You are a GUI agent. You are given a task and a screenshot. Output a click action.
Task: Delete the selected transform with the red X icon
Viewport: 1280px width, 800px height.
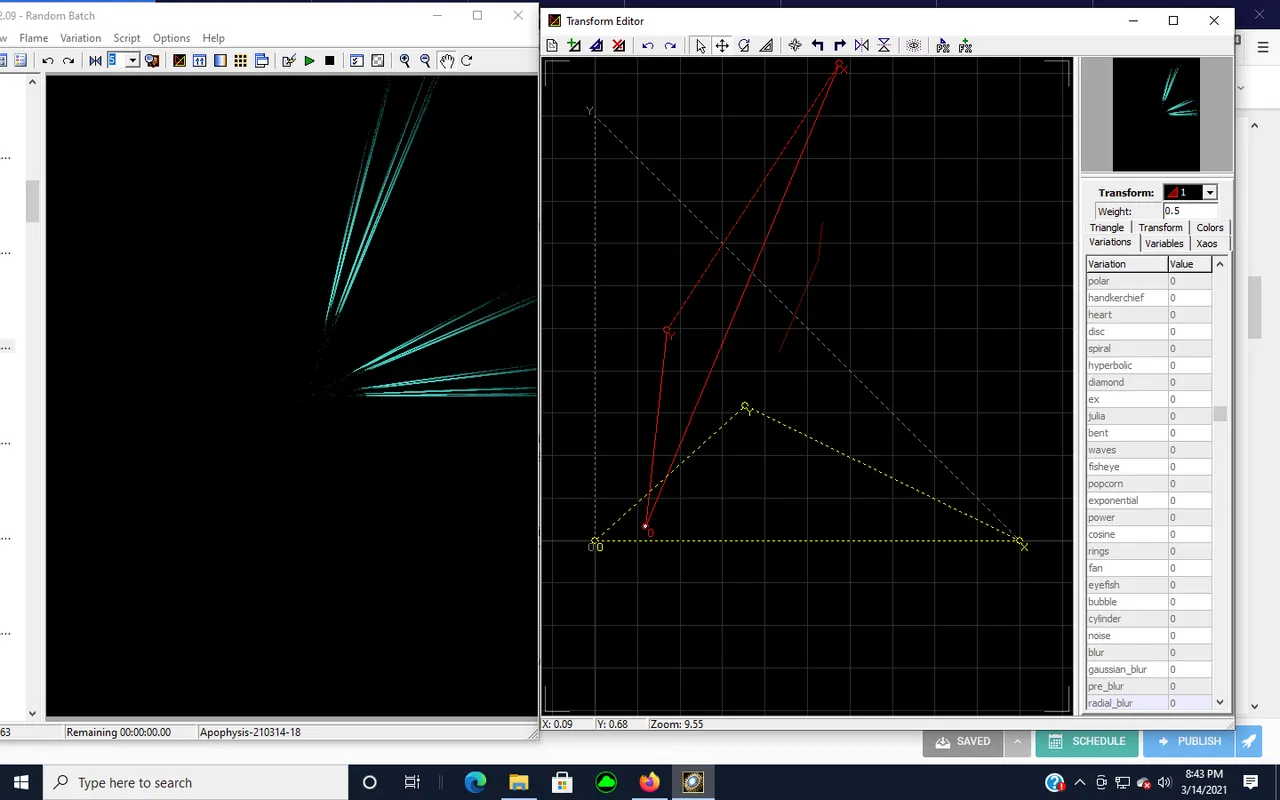coord(619,46)
